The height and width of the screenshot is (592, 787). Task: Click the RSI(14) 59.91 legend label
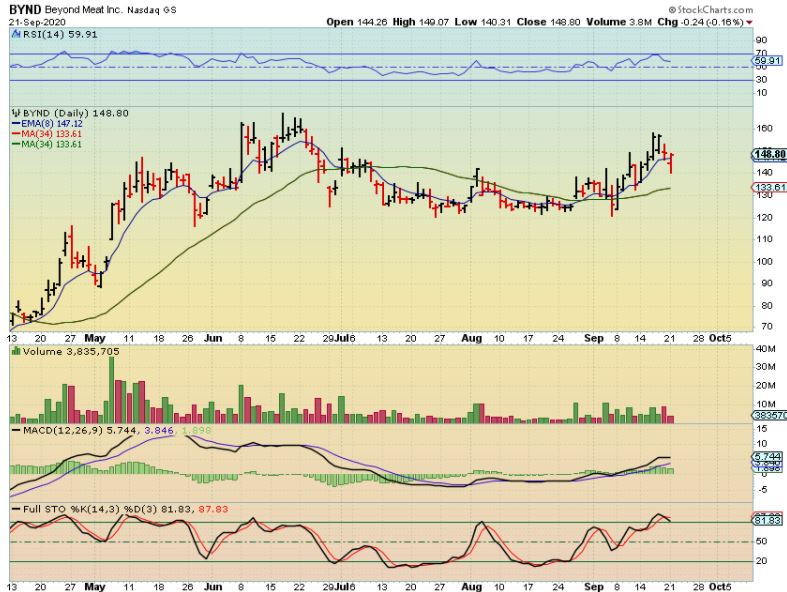(59, 35)
